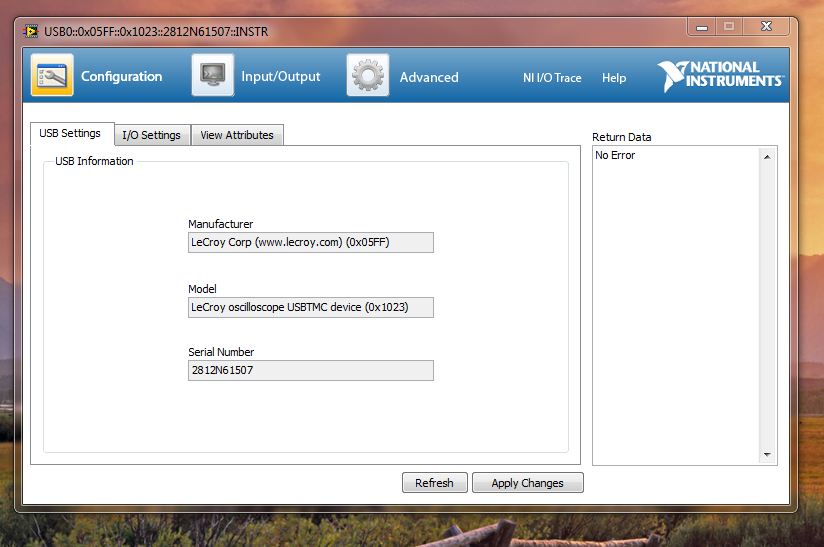Click the Configuration label in toolbar
Image resolution: width=824 pixels, height=547 pixels.
(121, 77)
